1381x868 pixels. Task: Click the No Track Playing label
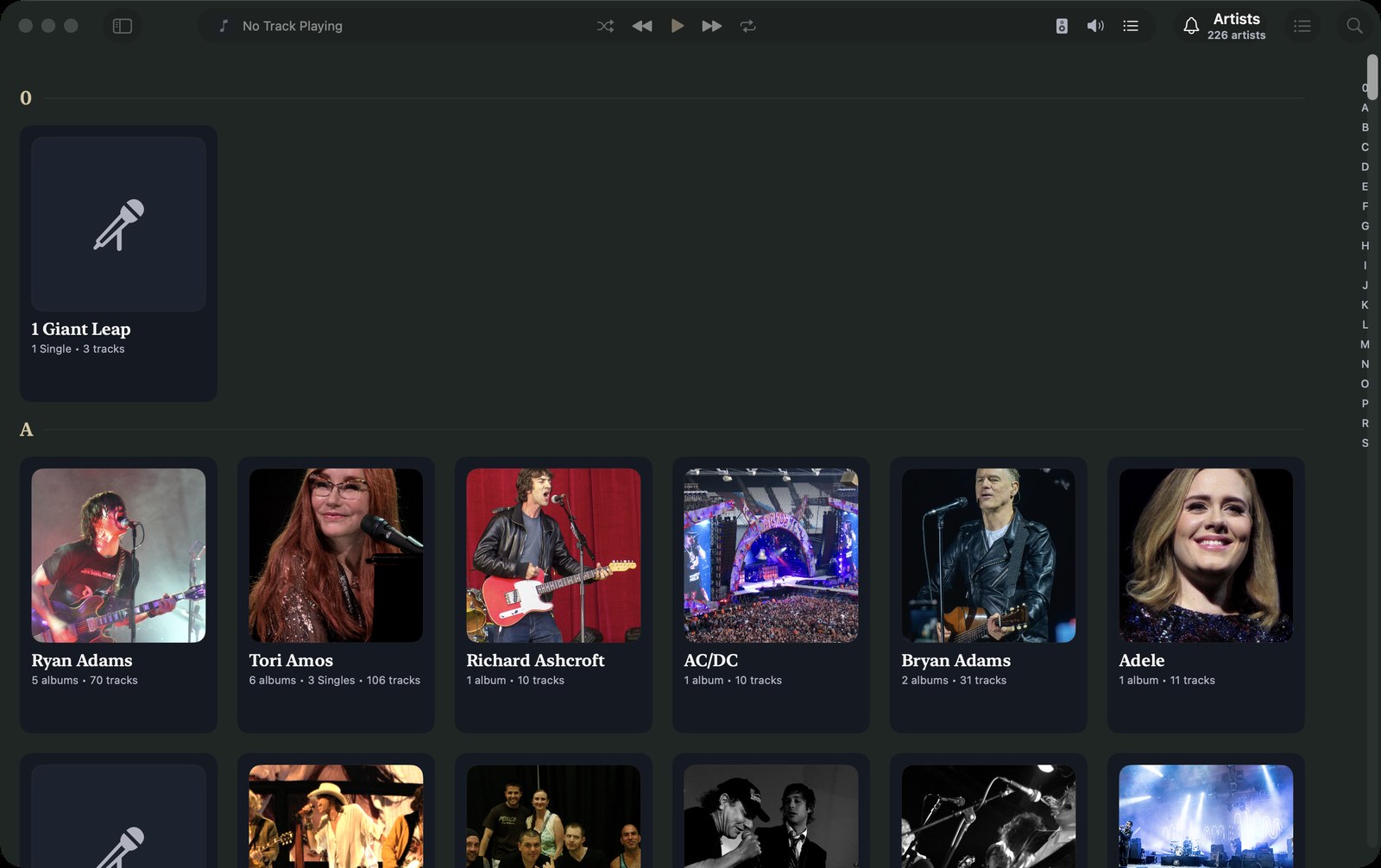[293, 26]
